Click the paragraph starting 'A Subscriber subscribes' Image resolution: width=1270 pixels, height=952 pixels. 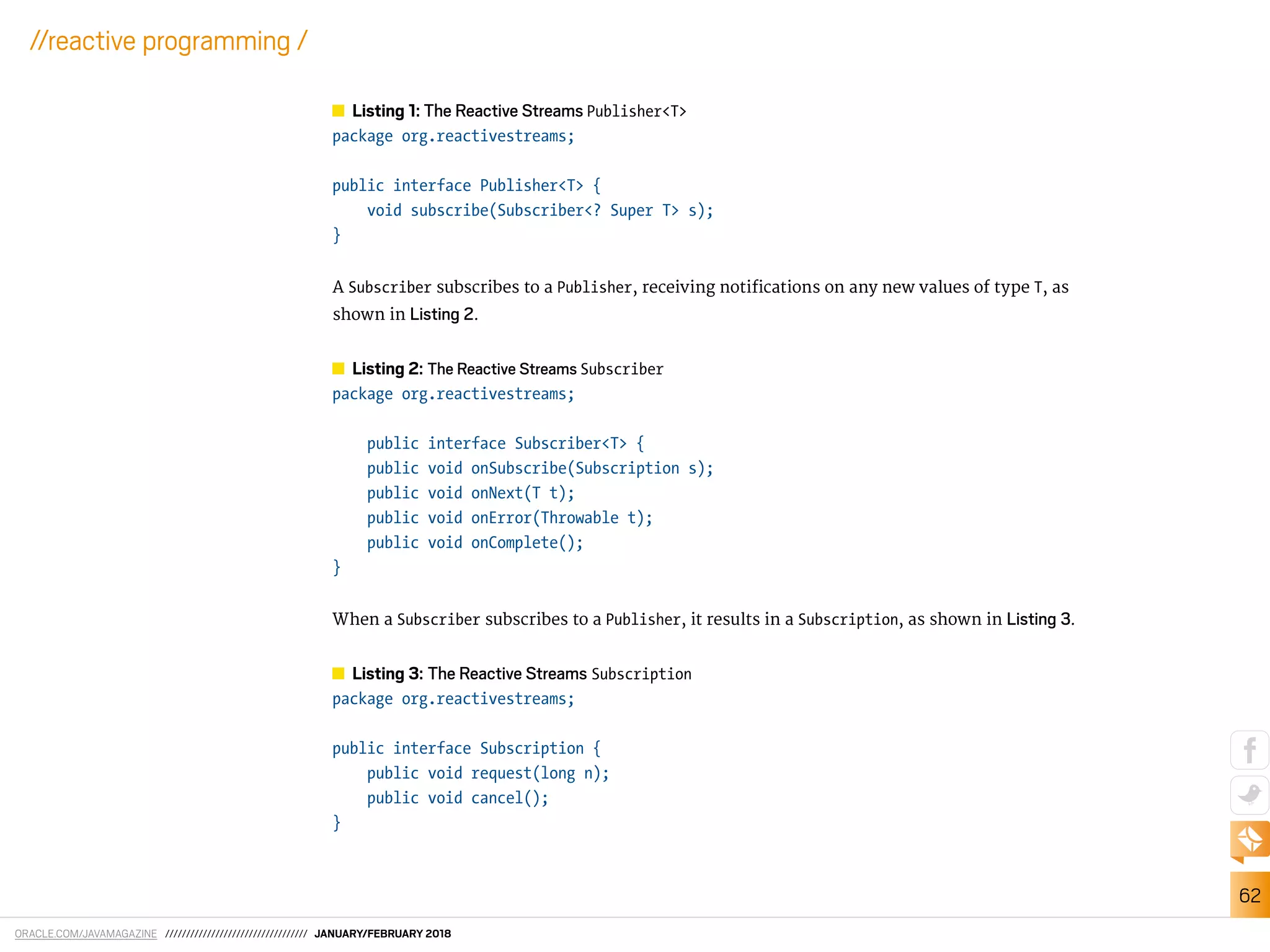coord(701,301)
